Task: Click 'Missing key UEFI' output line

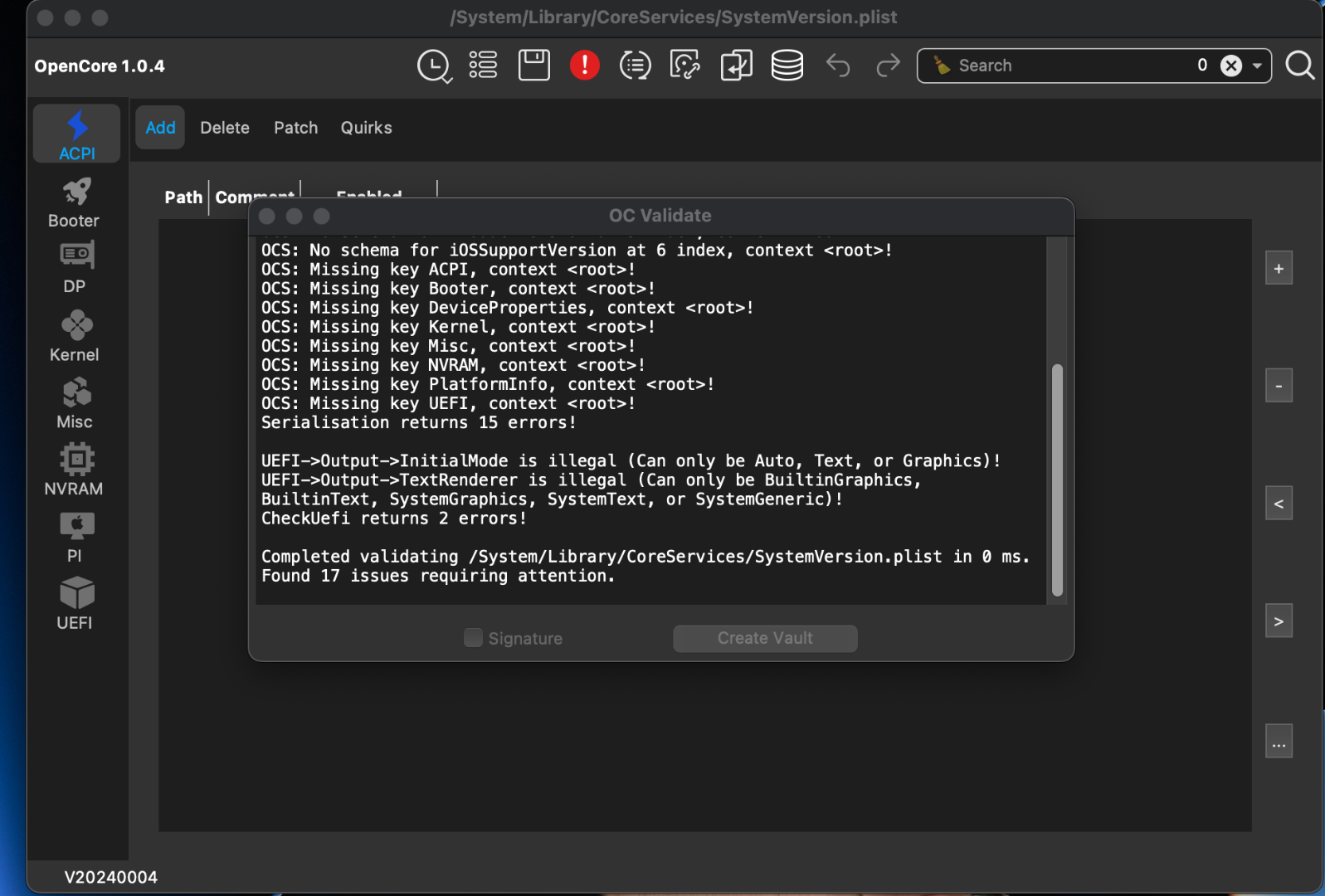Action: [448, 403]
